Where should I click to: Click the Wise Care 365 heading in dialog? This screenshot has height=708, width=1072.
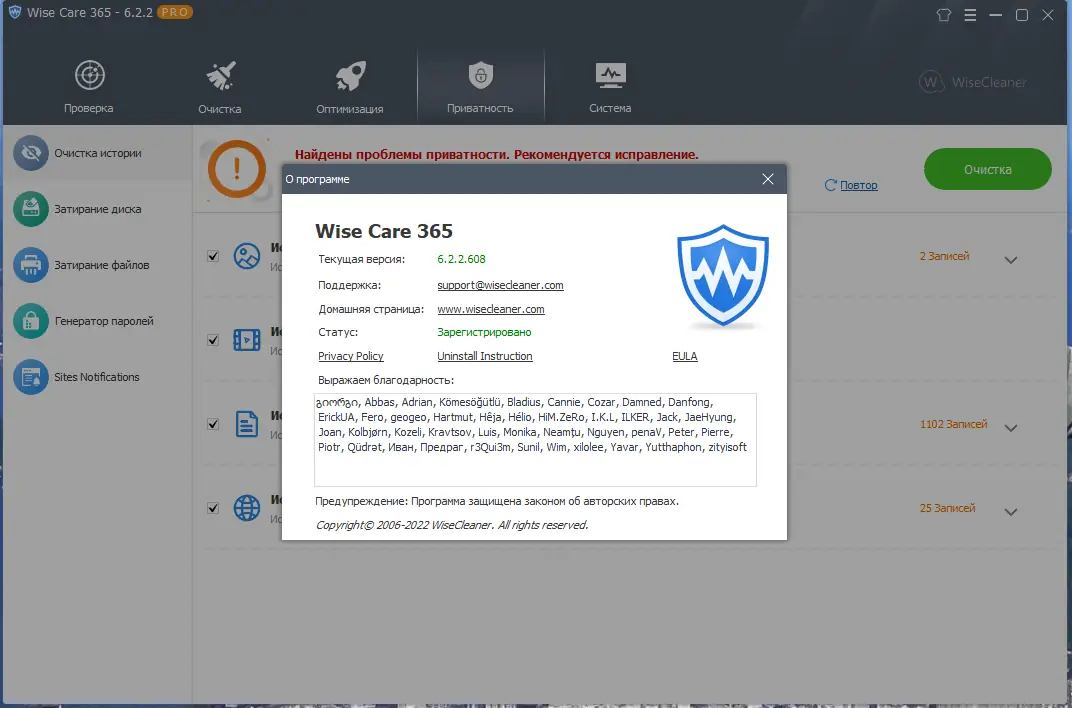click(x=384, y=231)
